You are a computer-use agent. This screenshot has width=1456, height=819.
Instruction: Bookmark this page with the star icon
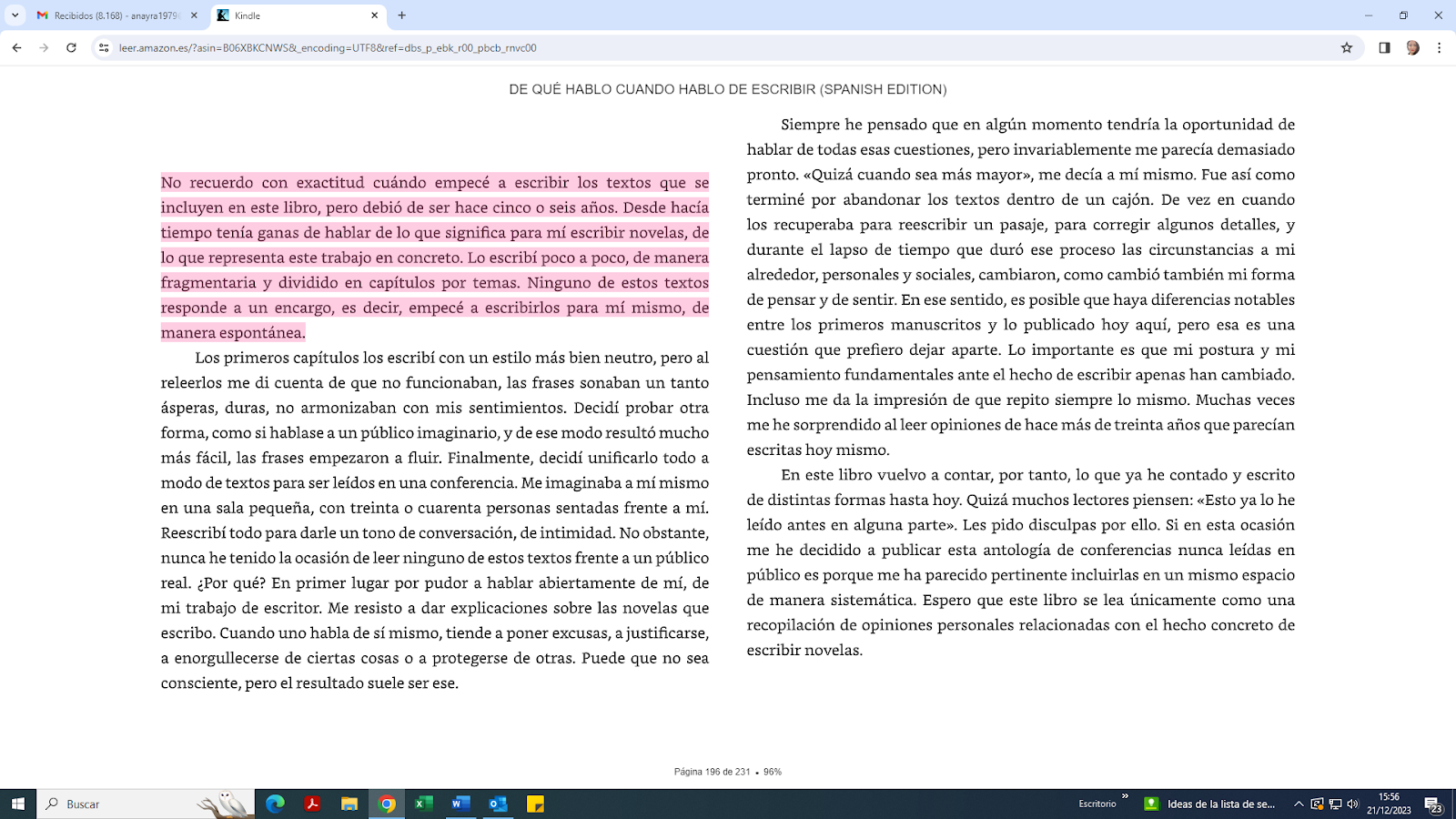tap(1347, 48)
